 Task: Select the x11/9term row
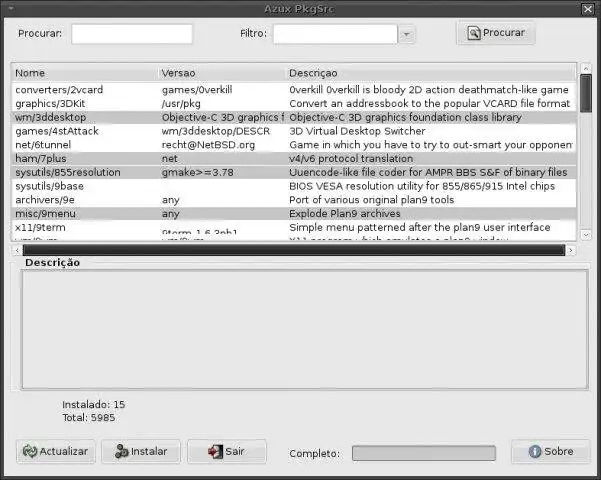(294, 228)
